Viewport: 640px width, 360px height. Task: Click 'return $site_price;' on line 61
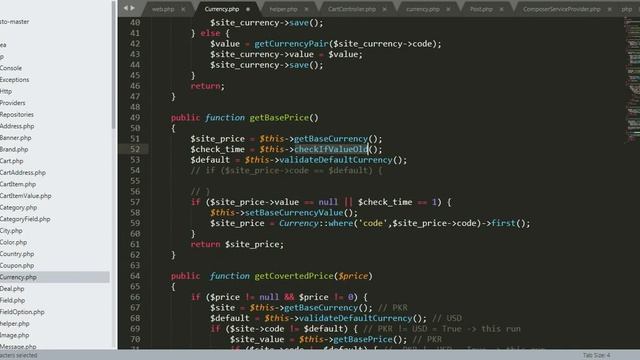pyautogui.click(x=237, y=244)
